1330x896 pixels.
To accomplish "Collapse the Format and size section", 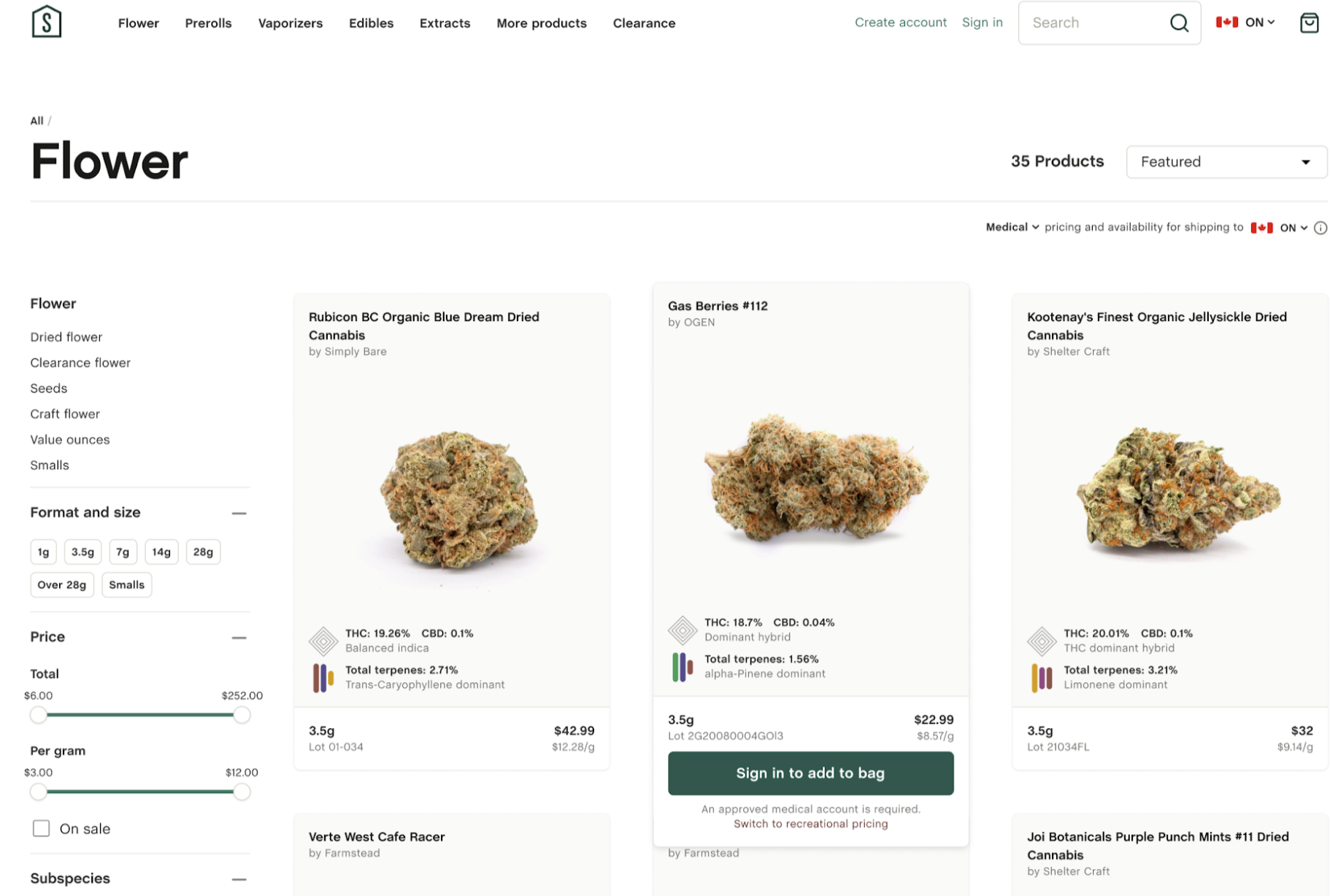I will pos(239,513).
